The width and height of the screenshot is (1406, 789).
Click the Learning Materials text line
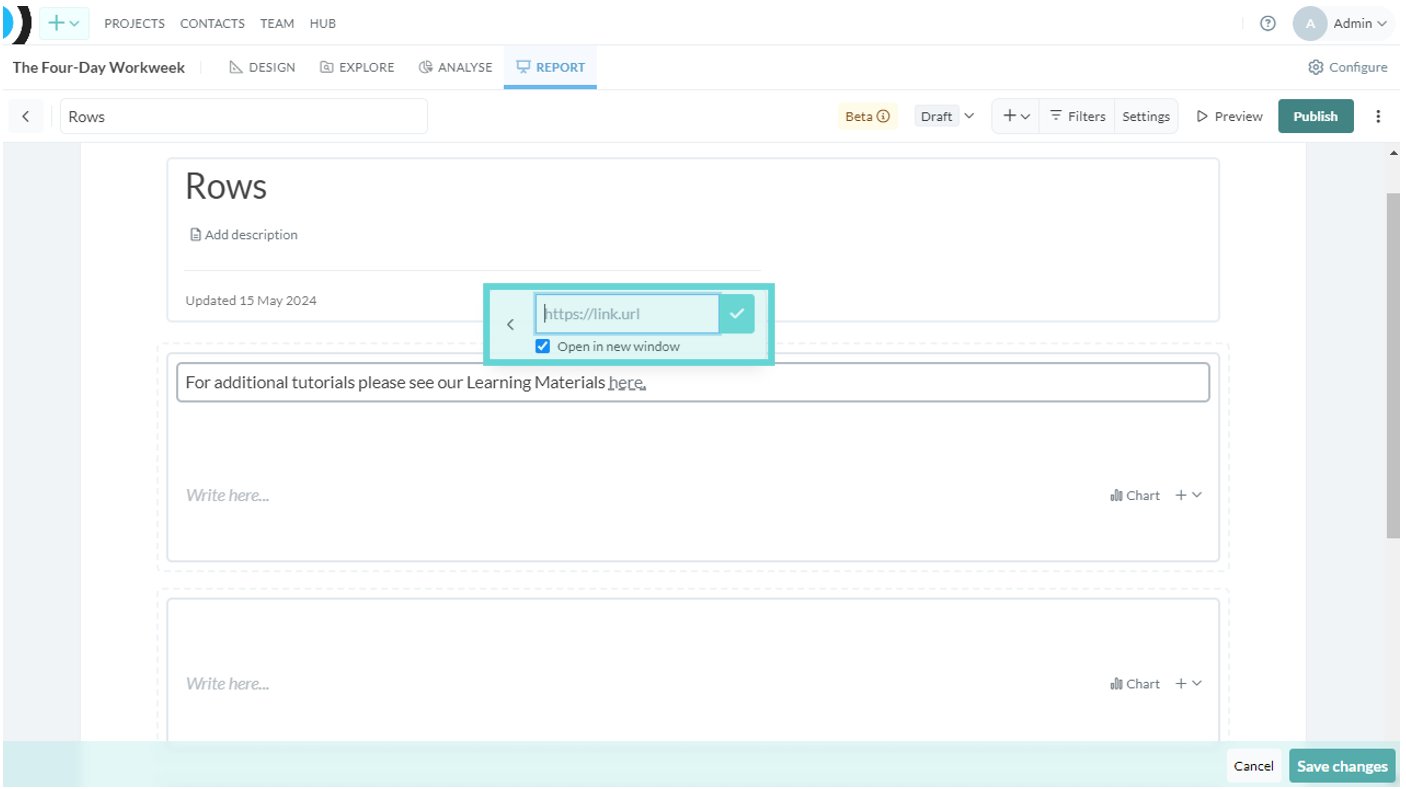click(693, 382)
